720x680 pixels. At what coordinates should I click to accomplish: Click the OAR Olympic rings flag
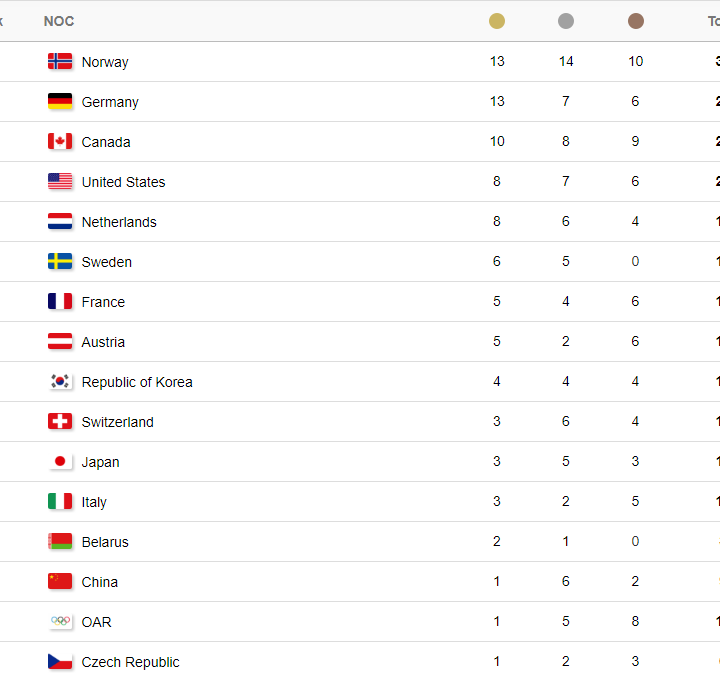click(x=60, y=621)
